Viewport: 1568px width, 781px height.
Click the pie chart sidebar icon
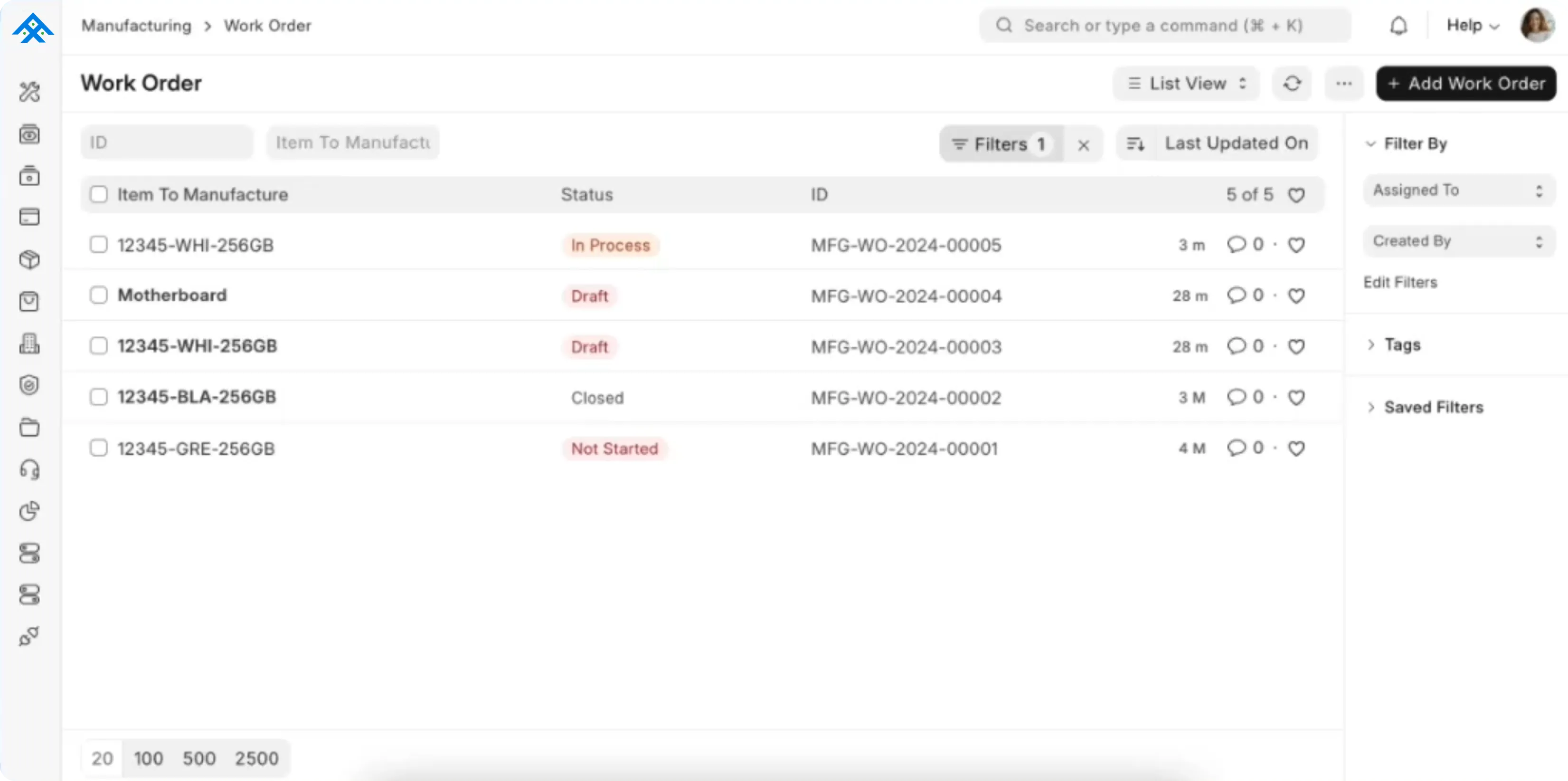click(29, 511)
